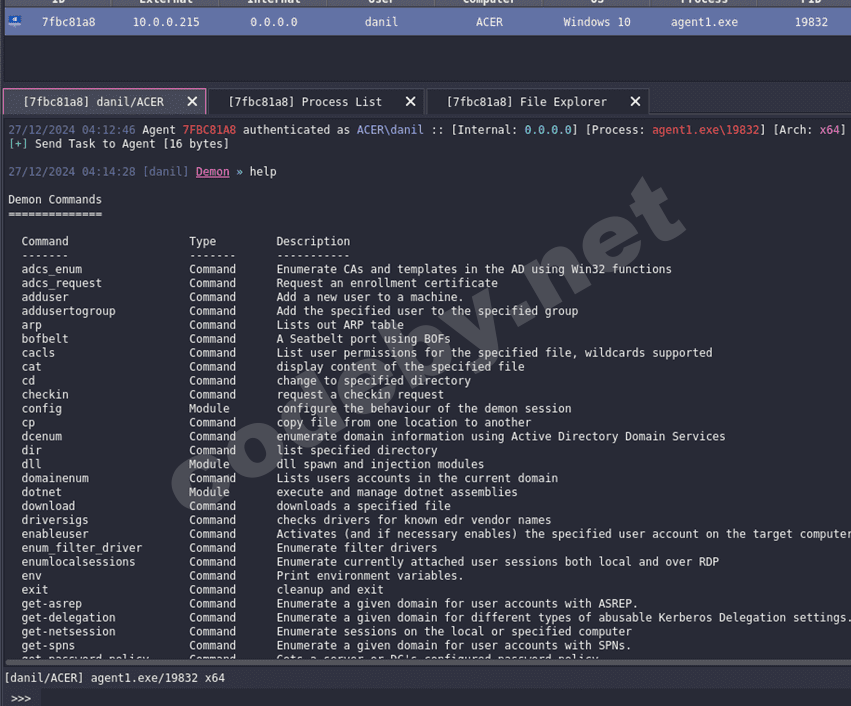Image resolution: width=851 pixels, height=706 pixels.
Task: Click 'Lists out ARP table' description
Action: (340, 326)
